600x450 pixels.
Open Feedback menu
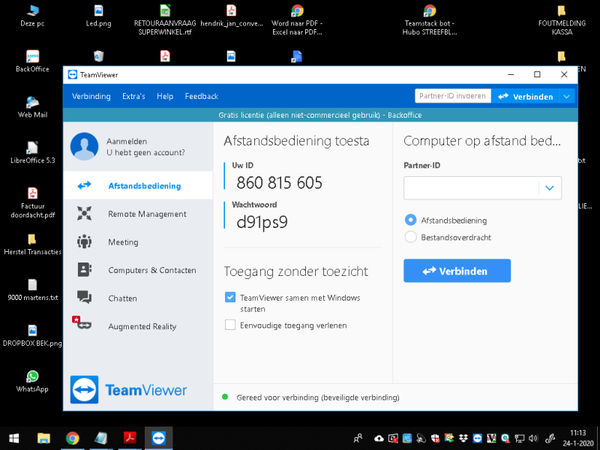pos(201,96)
